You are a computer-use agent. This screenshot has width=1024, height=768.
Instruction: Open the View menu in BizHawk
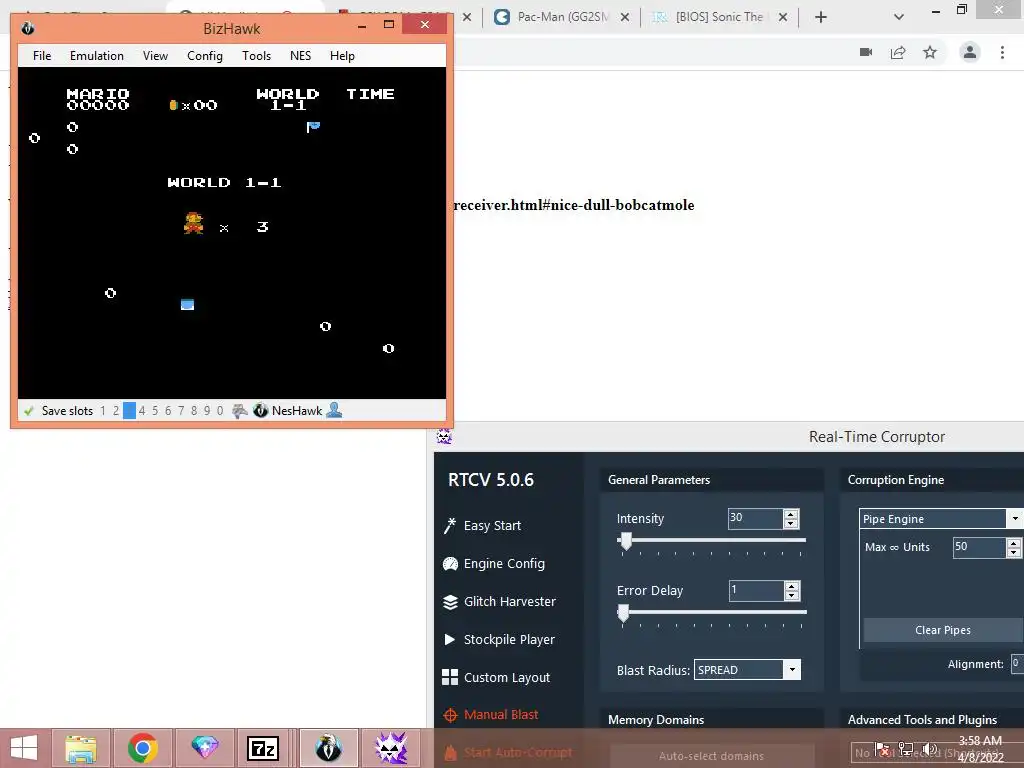click(x=155, y=56)
